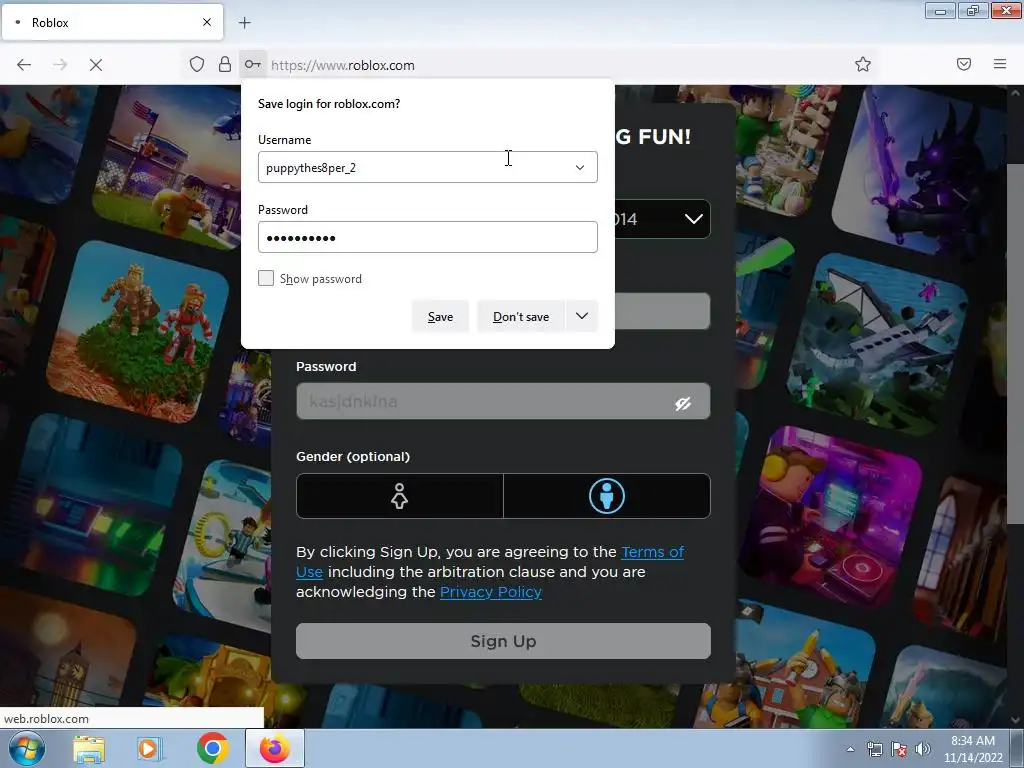Select the male gender option
Image resolution: width=1024 pixels, height=768 pixels.
pos(607,496)
